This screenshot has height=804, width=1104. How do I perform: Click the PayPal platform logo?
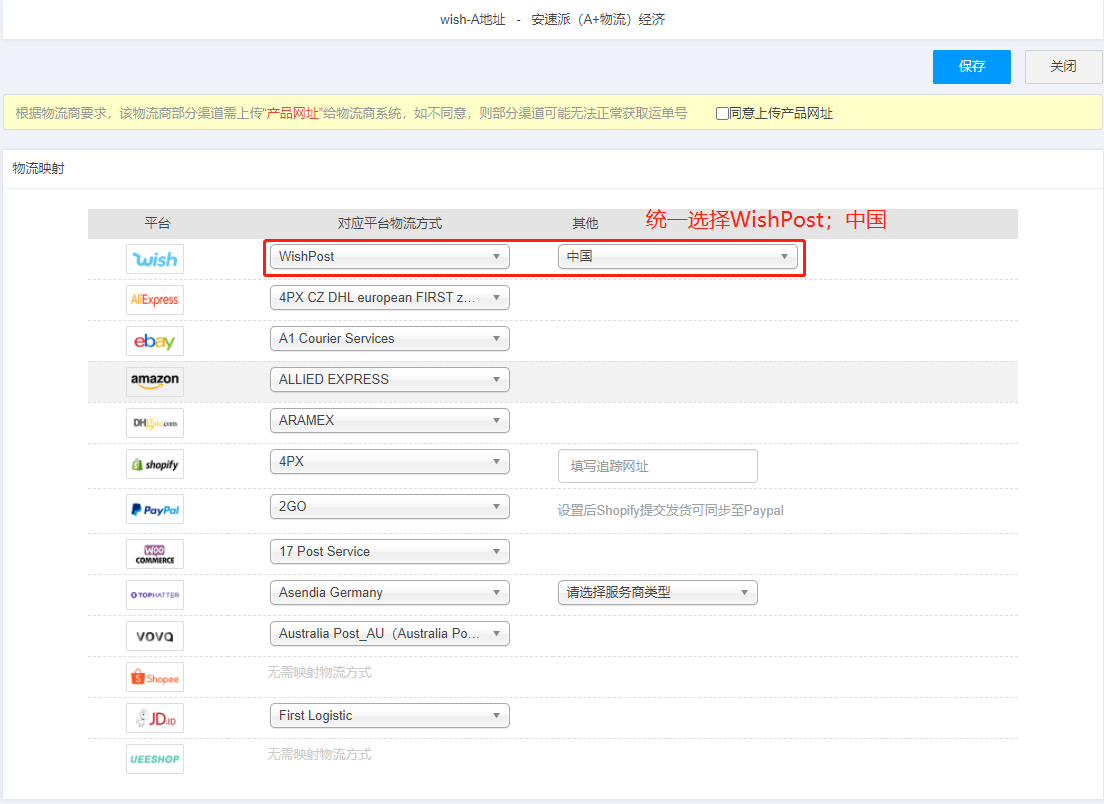click(155, 510)
